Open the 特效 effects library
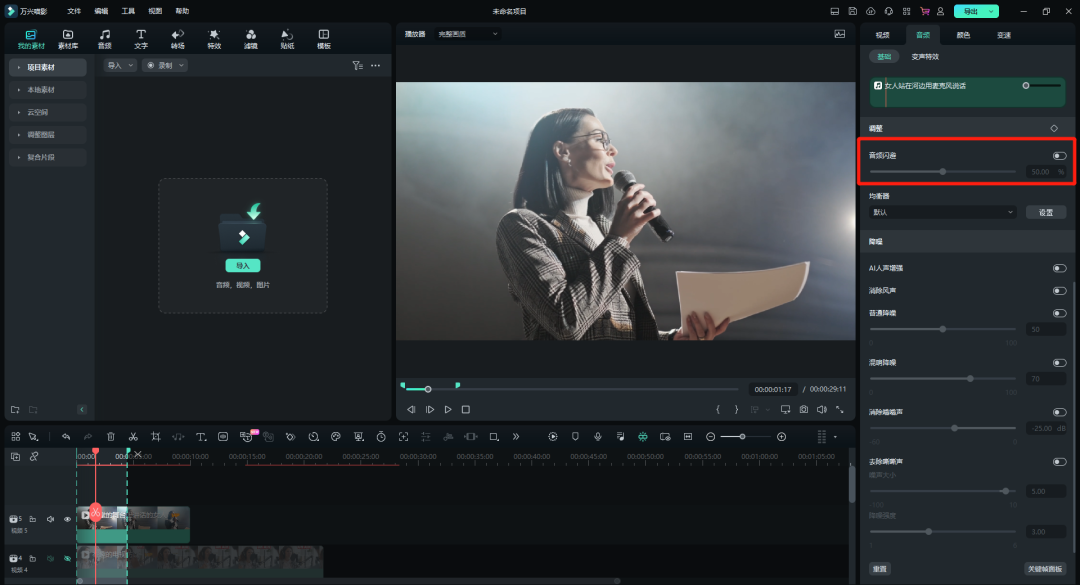Screen dimensions: 1080x585 coord(214,39)
